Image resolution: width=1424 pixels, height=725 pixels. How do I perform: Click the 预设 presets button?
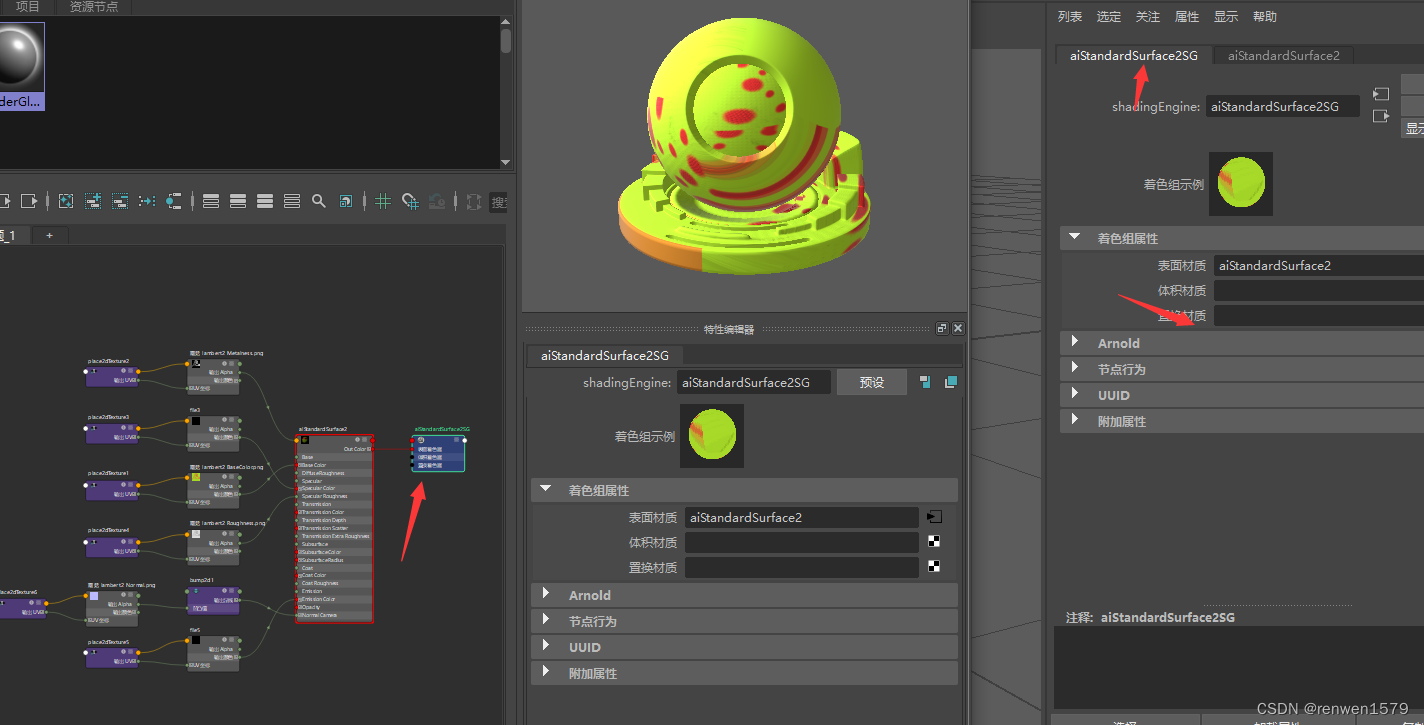click(871, 381)
